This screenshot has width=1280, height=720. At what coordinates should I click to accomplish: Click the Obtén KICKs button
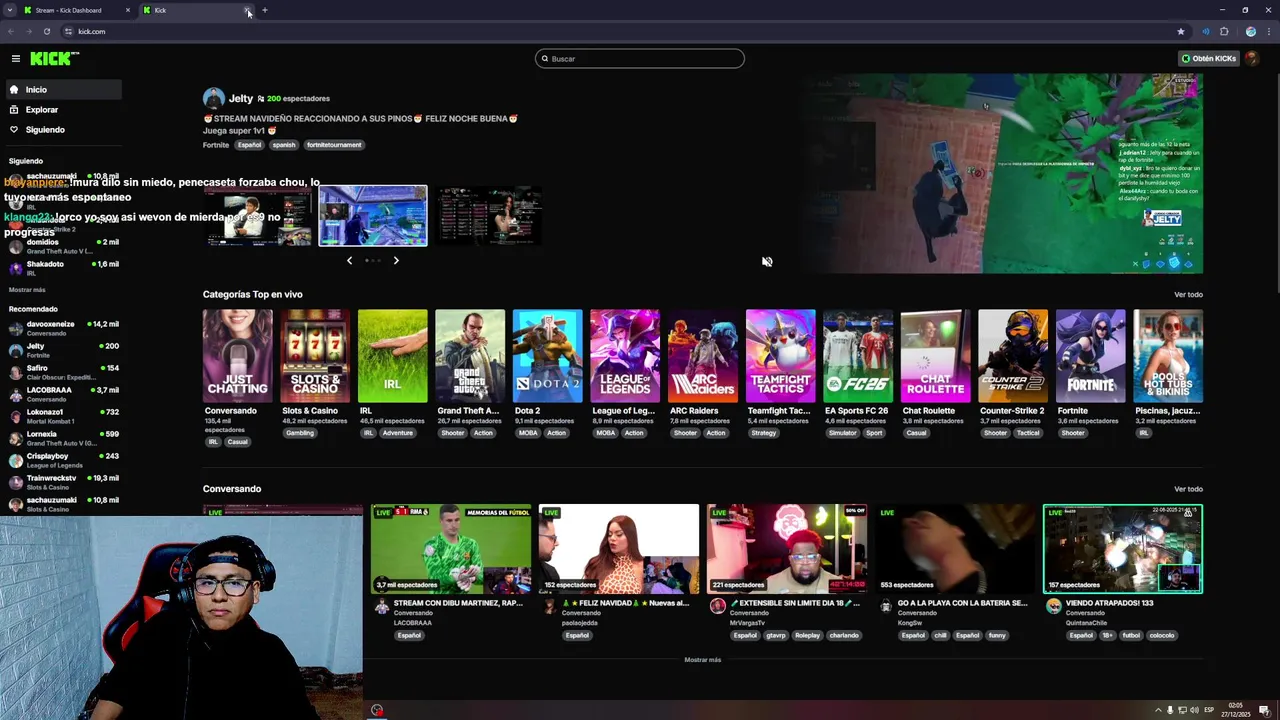point(1208,59)
